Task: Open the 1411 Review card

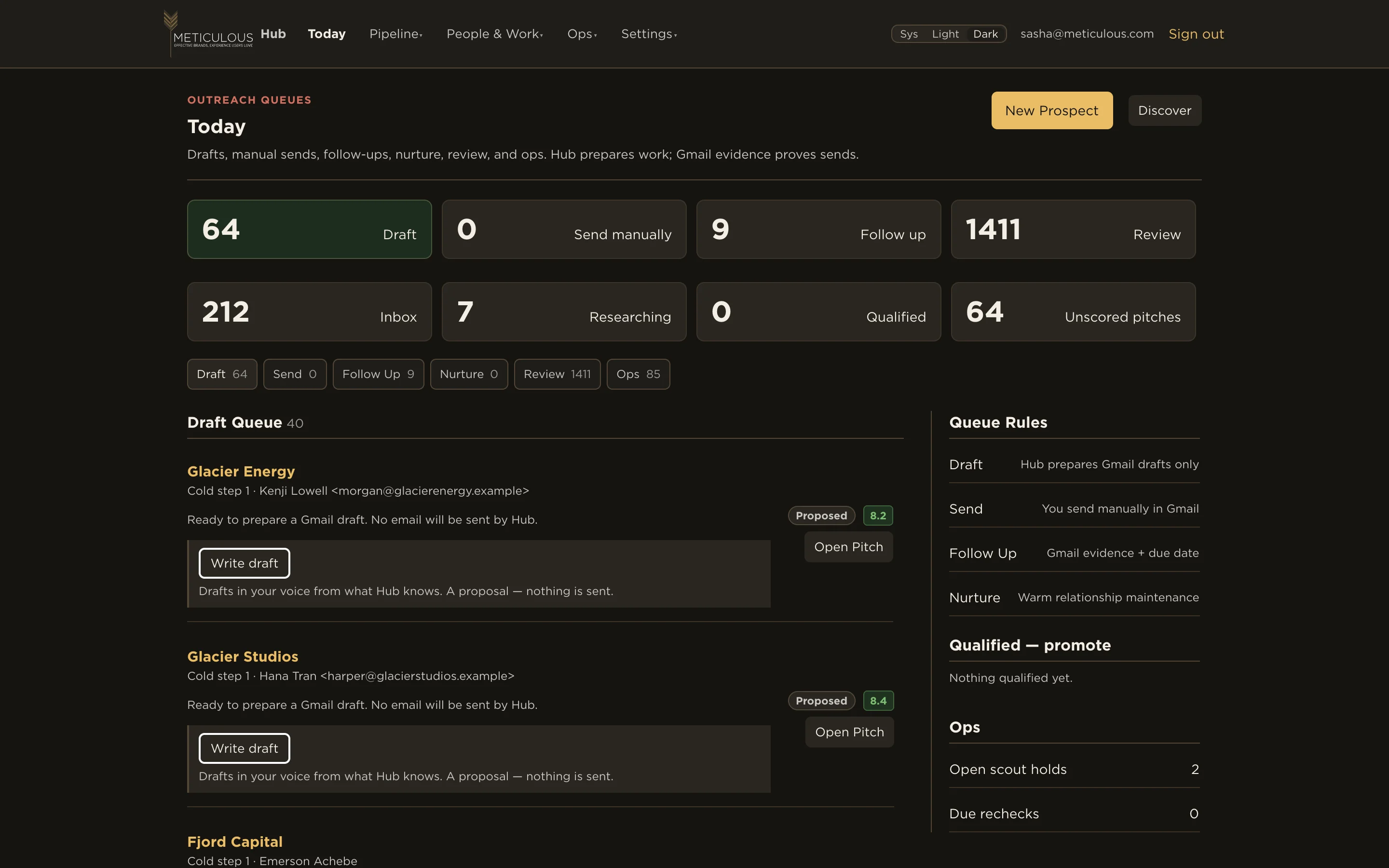Action: (x=1073, y=229)
